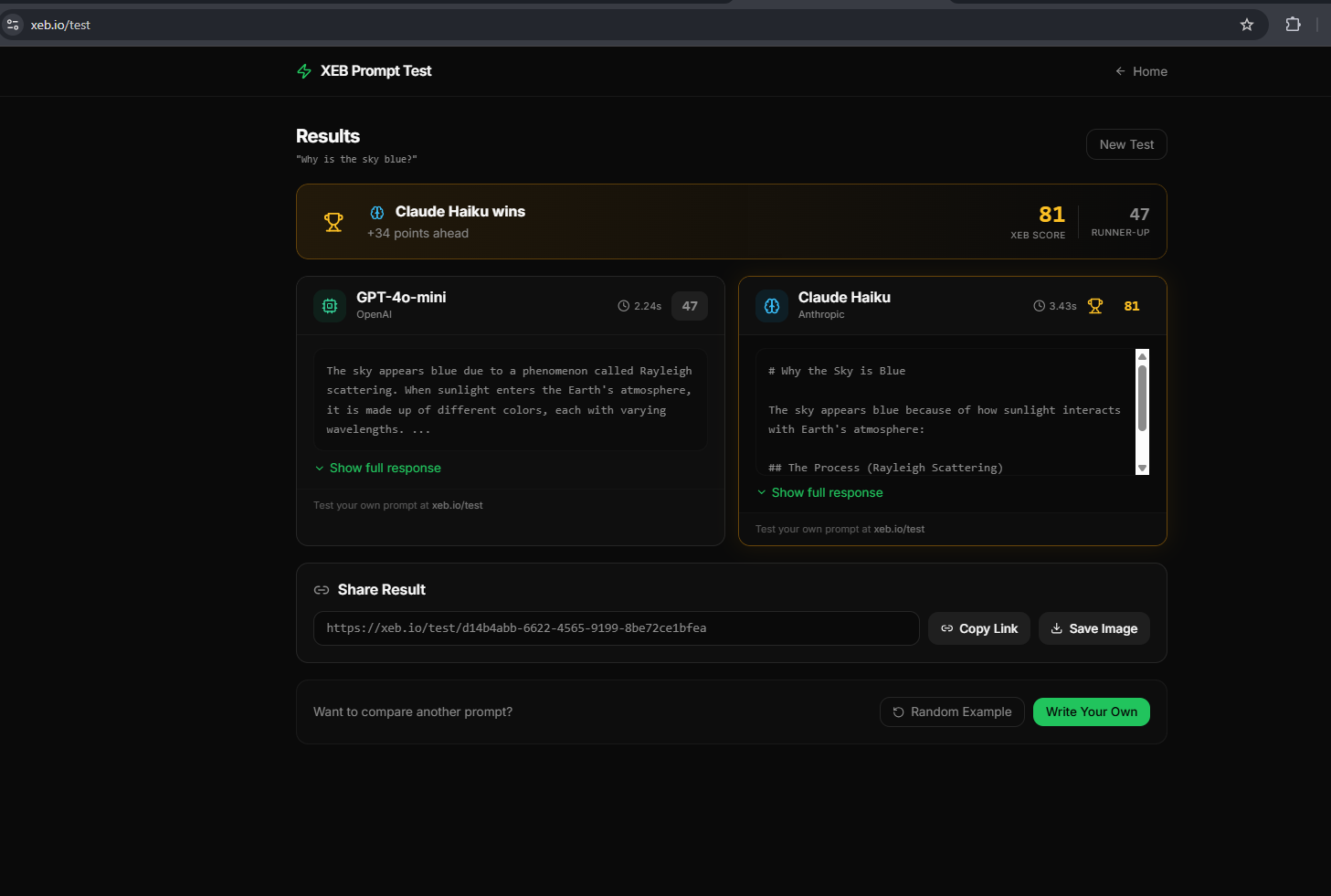This screenshot has height=896, width=1331.
Task: Save the result as an image
Action: pos(1093,628)
